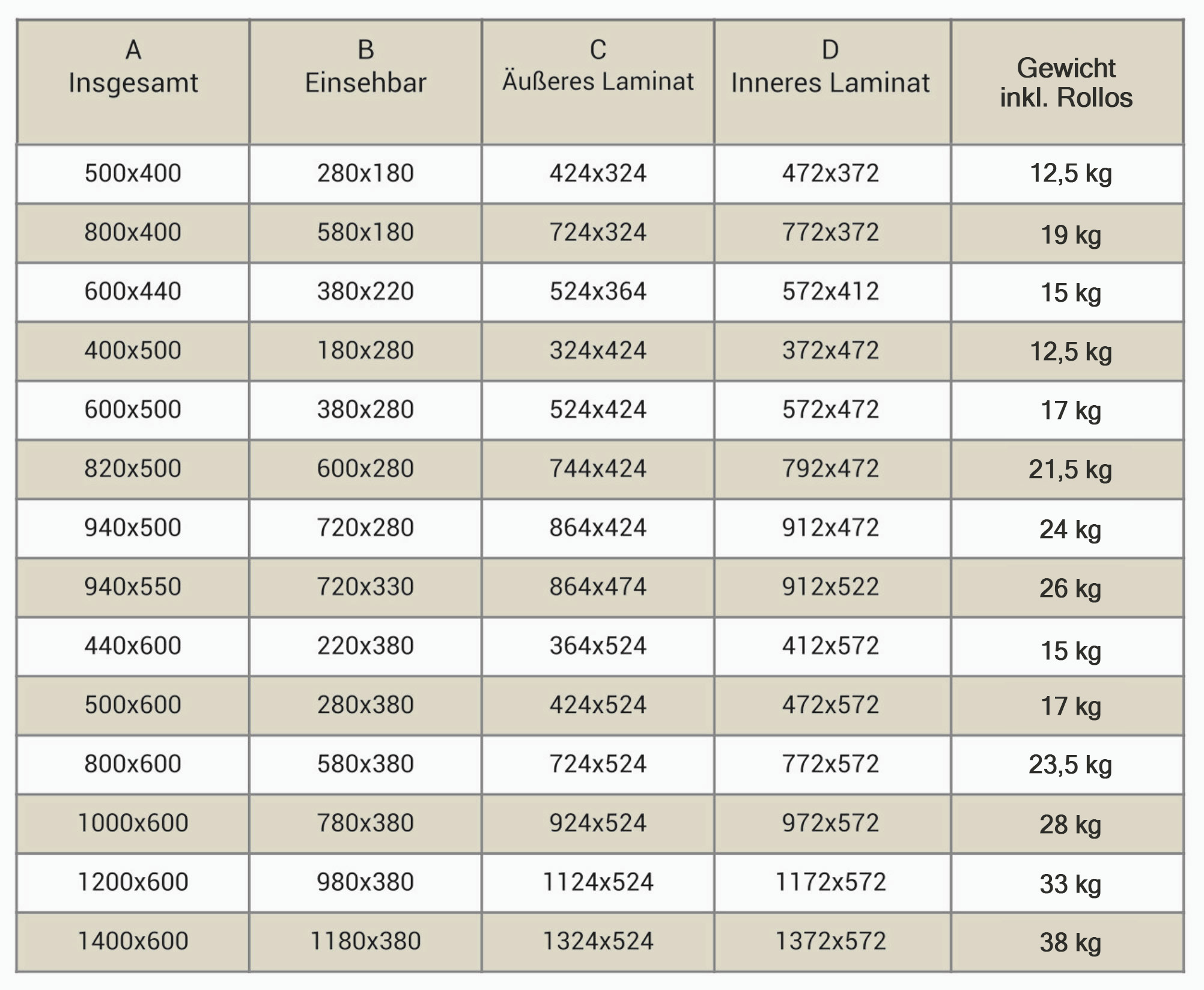Select the 38 kg weight cell
Screen dimensions: 1204x990
click(1067, 941)
